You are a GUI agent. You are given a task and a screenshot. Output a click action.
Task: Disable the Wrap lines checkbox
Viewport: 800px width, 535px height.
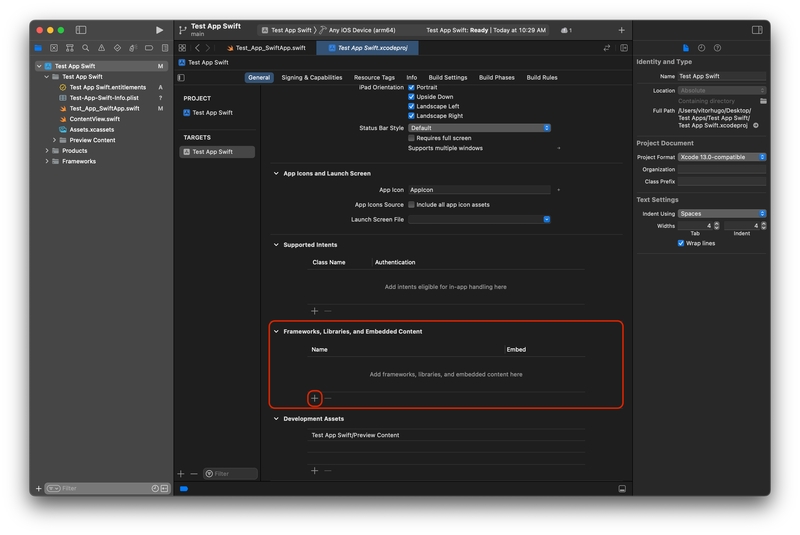(x=681, y=243)
